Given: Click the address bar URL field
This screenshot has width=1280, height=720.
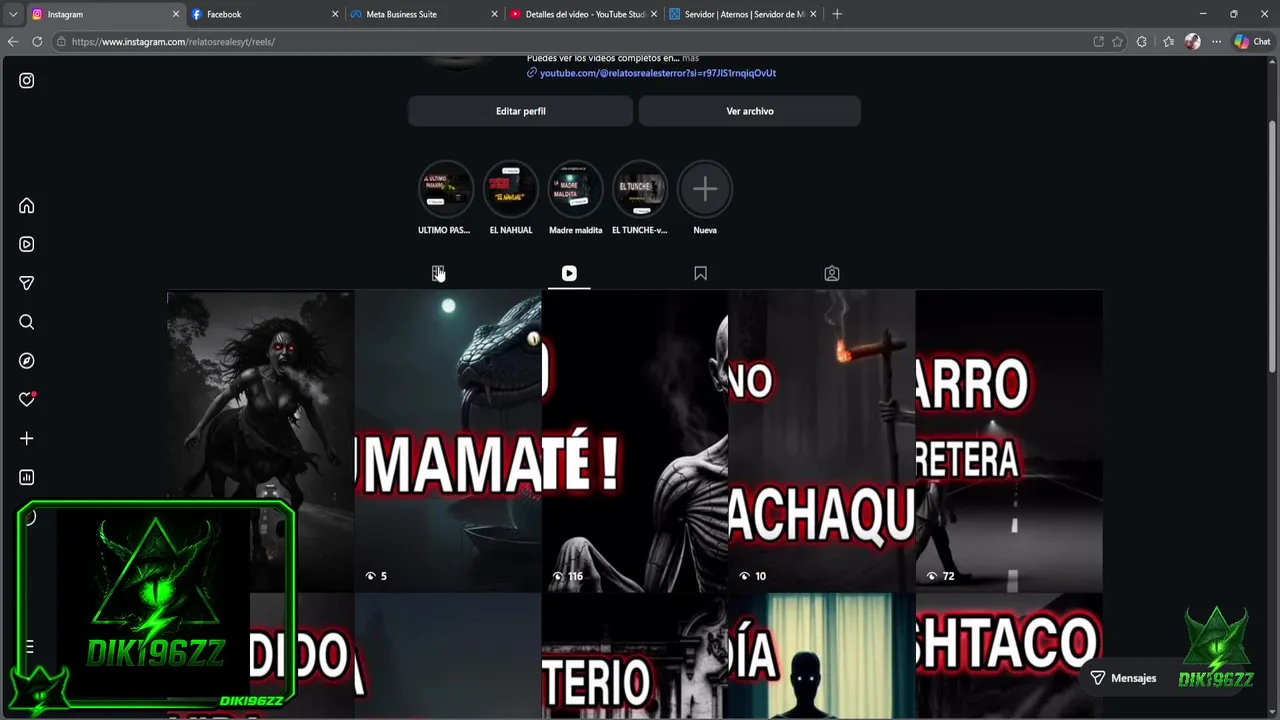Looking at the screenshot, I should pyautogui.click(x=570, y=42).
